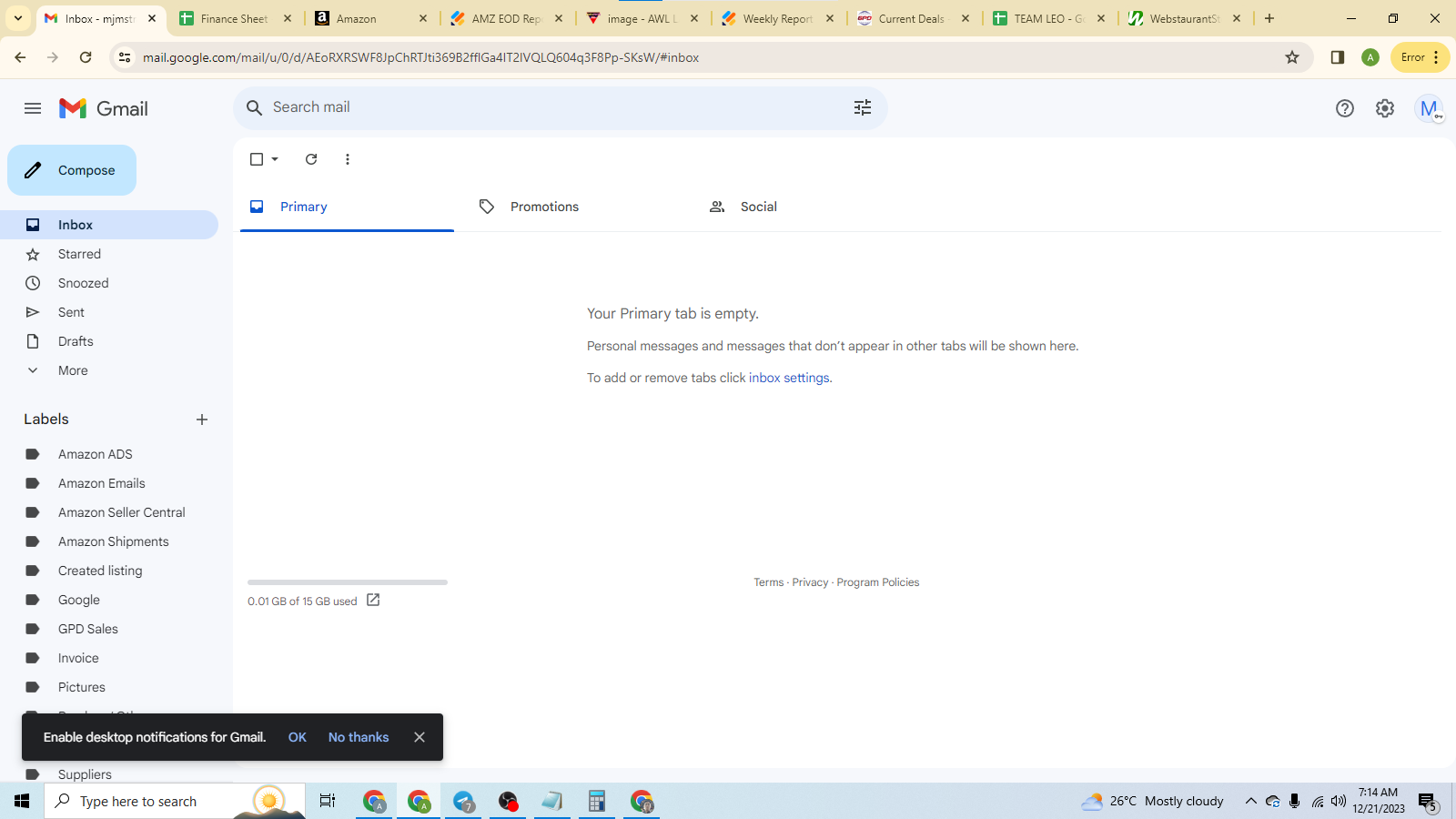The height and width of the screenshot is (819, 1456).
Task: Accept desktop notifications with OK
Action: tap(298, 737)
